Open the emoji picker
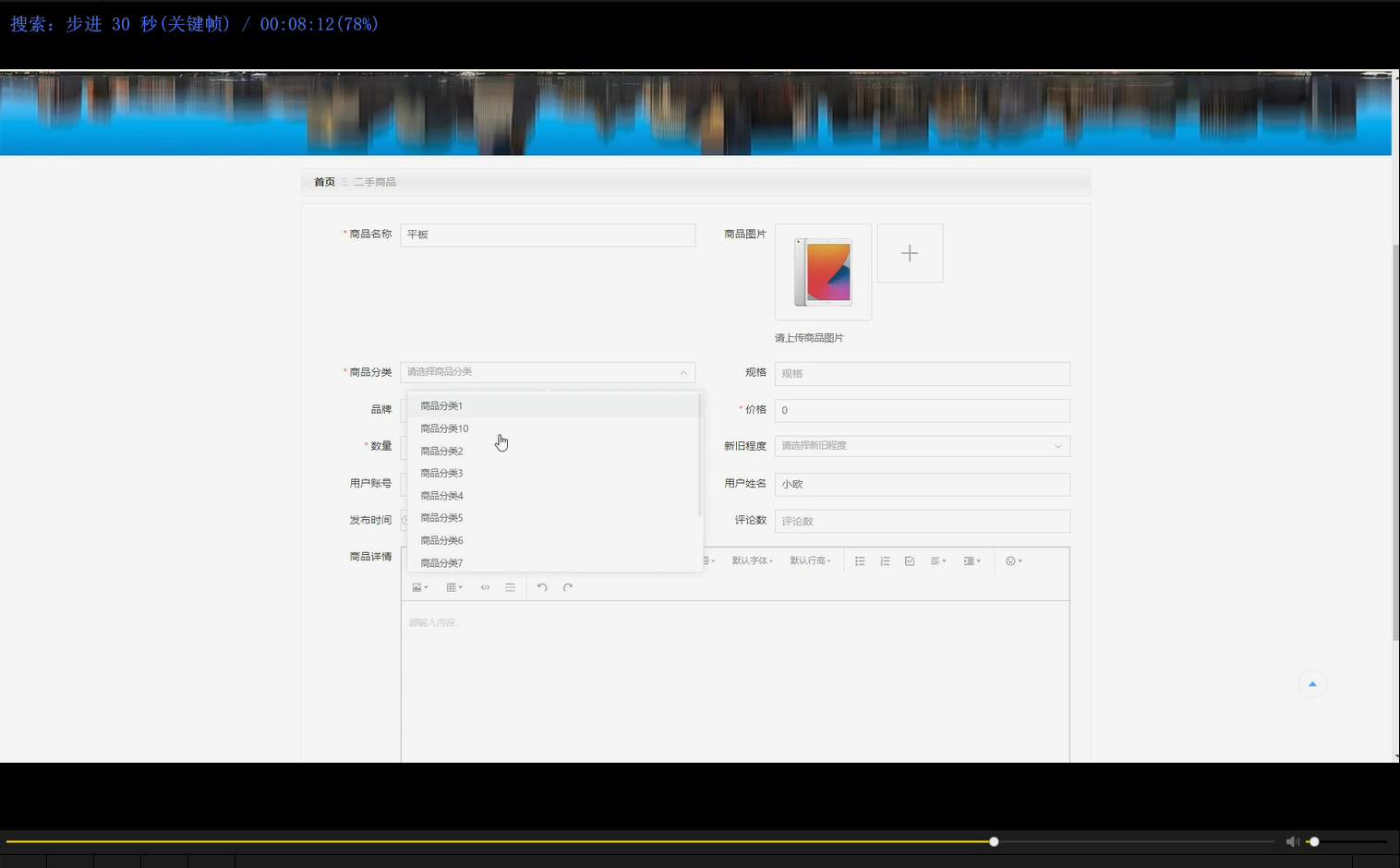The width and height of the screenshot is (1400, 868). pos(1013,561)
